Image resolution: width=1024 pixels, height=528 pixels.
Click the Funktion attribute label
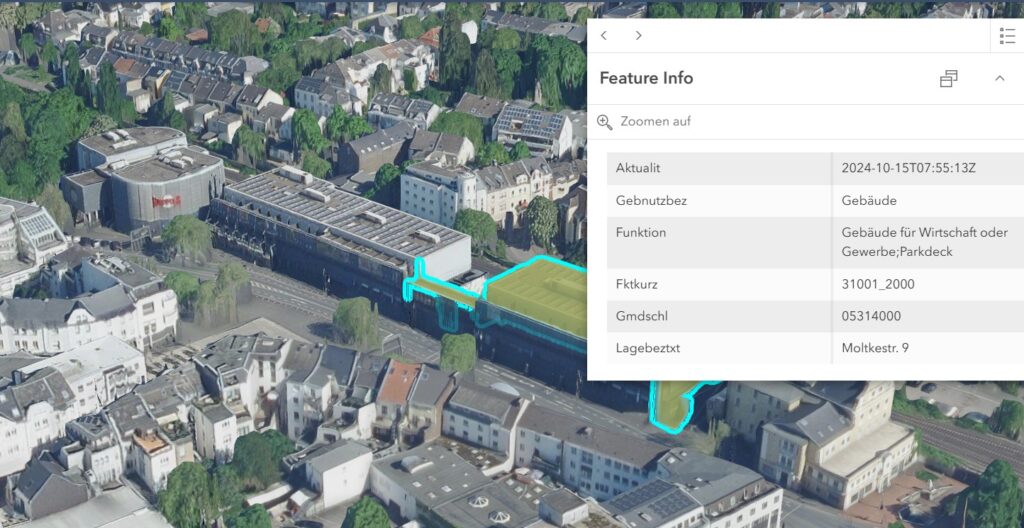(641, 233)
